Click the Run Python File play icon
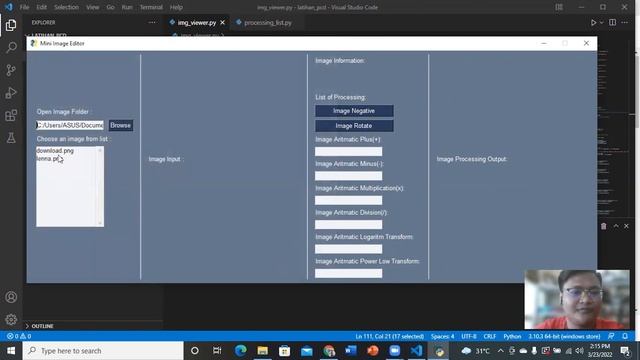Image resolution: width=640 pixels, height=360 pixels. (x=593, y=22)
